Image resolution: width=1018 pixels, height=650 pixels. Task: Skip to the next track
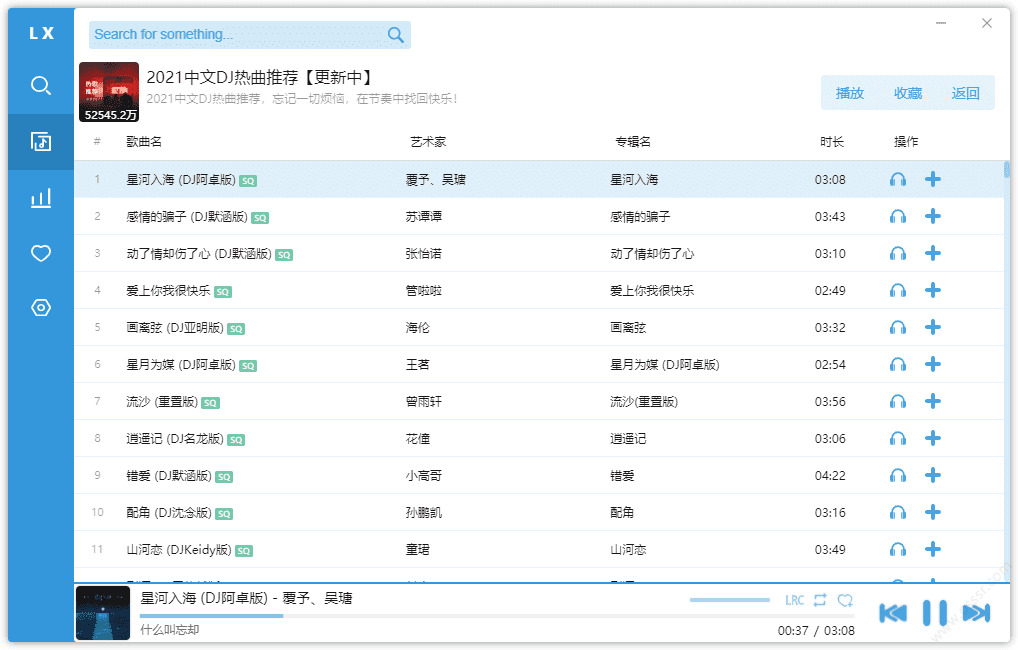tap(975, 613)
